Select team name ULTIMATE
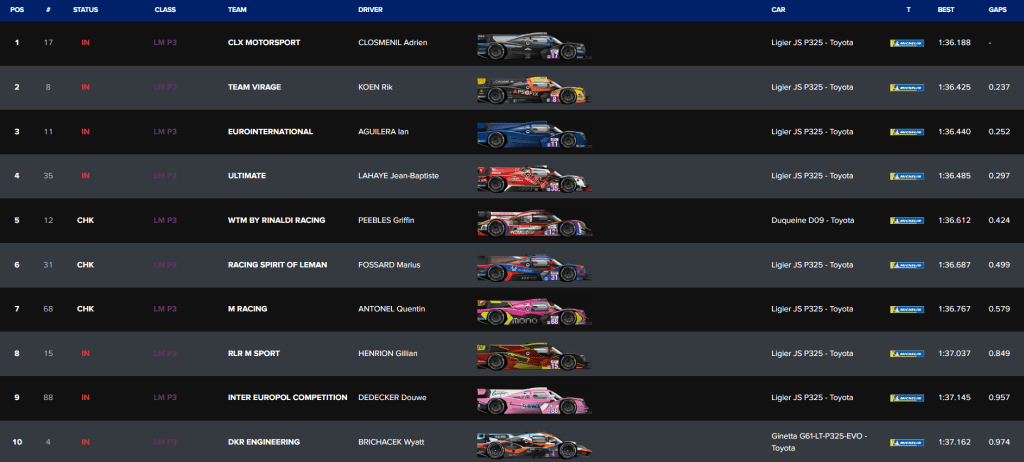The width and height of the screenshot is (1024, 462). 247,176
